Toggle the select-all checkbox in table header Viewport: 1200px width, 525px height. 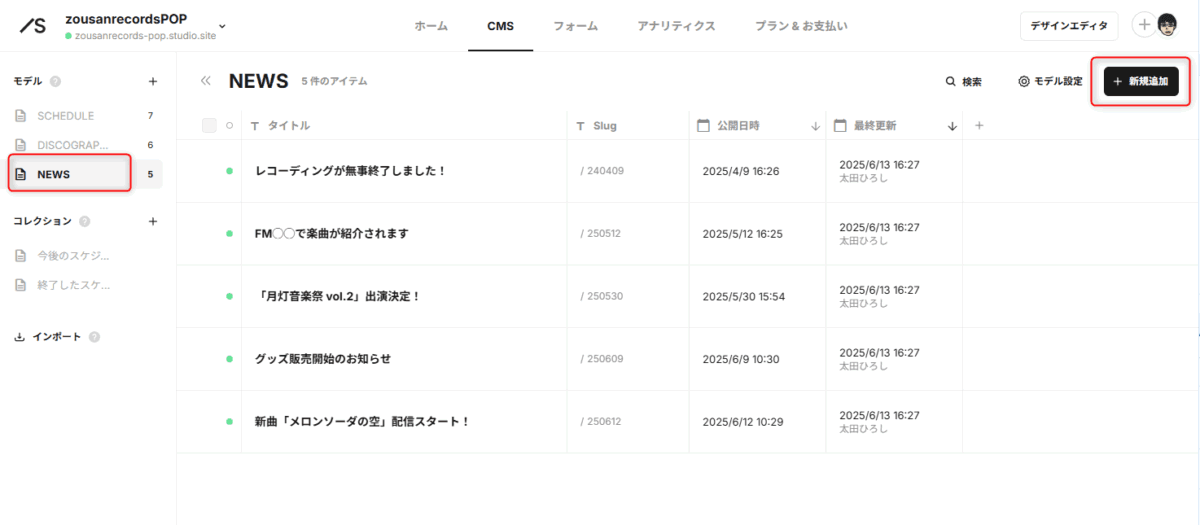pos(209,125)
